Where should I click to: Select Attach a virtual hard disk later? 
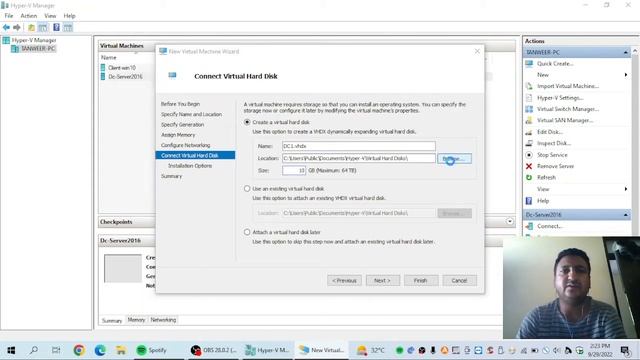(x=247, y=232)
